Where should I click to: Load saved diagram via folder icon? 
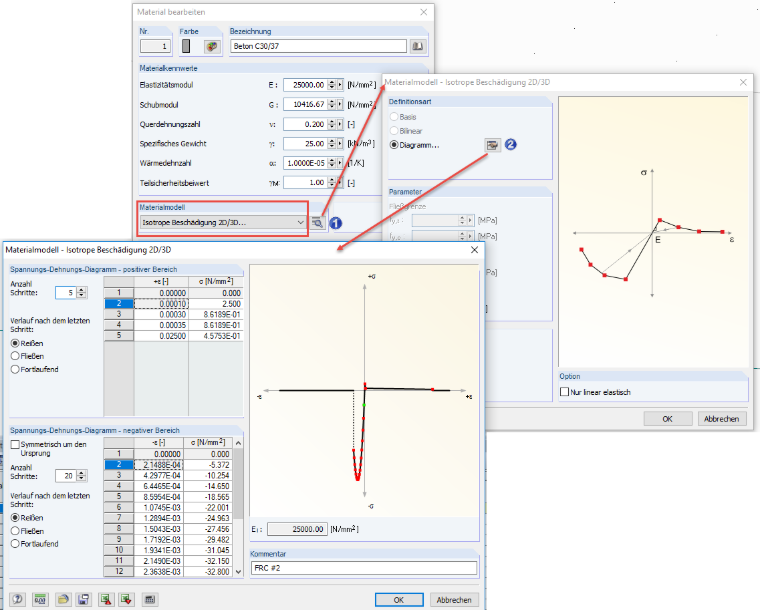pos(63,599)
